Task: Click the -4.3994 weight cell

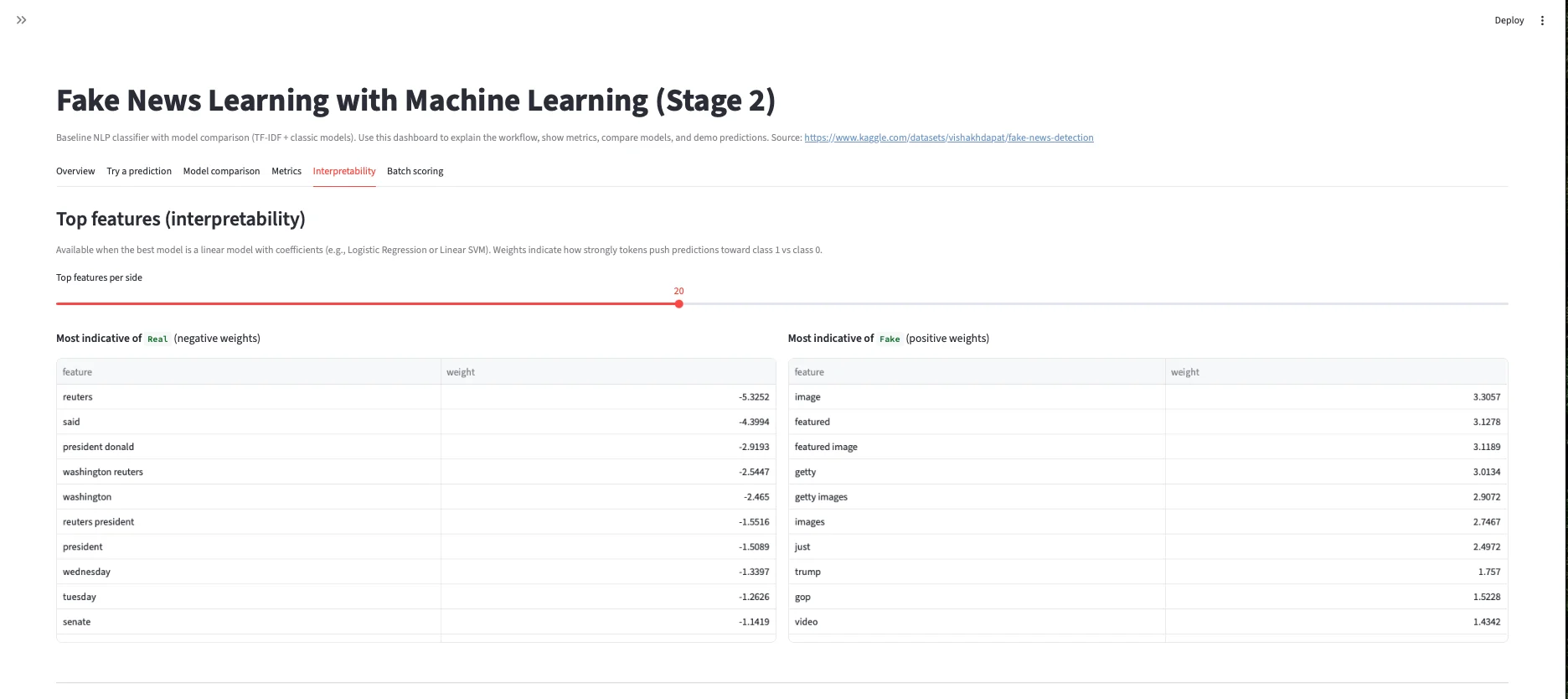Action: (608, 422)
